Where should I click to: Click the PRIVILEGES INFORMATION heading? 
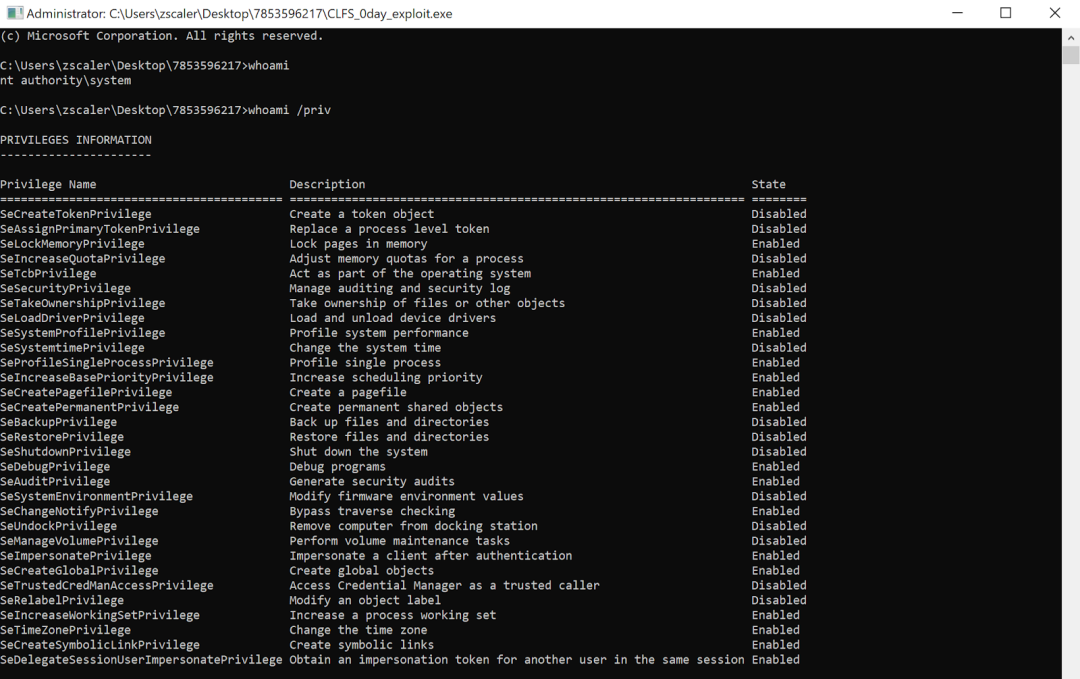click(x=76, y=140)
